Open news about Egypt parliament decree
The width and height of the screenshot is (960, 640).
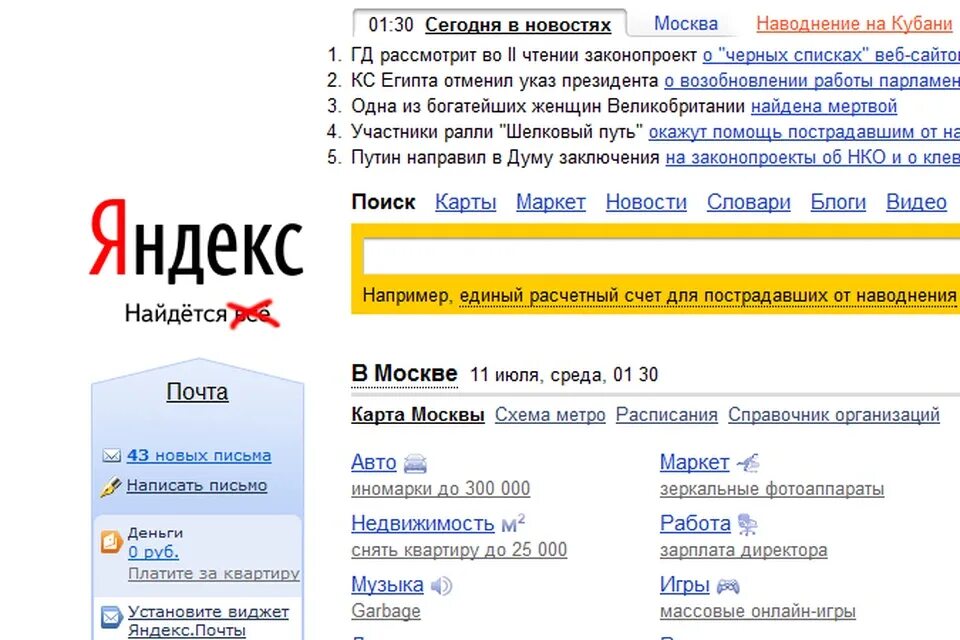tap(812, 81)
